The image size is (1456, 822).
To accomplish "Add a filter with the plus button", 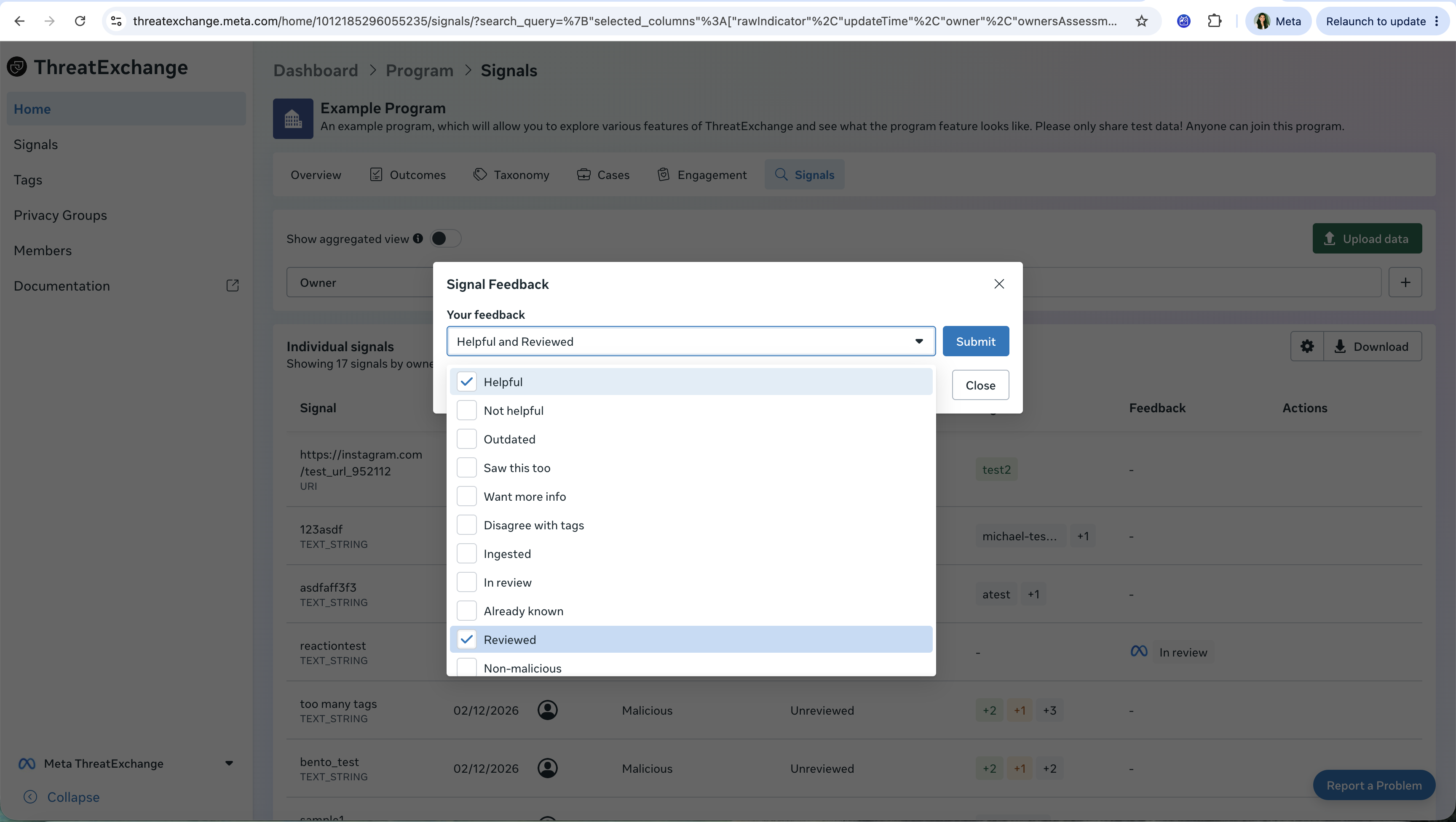I will (x=1405, y=283).
